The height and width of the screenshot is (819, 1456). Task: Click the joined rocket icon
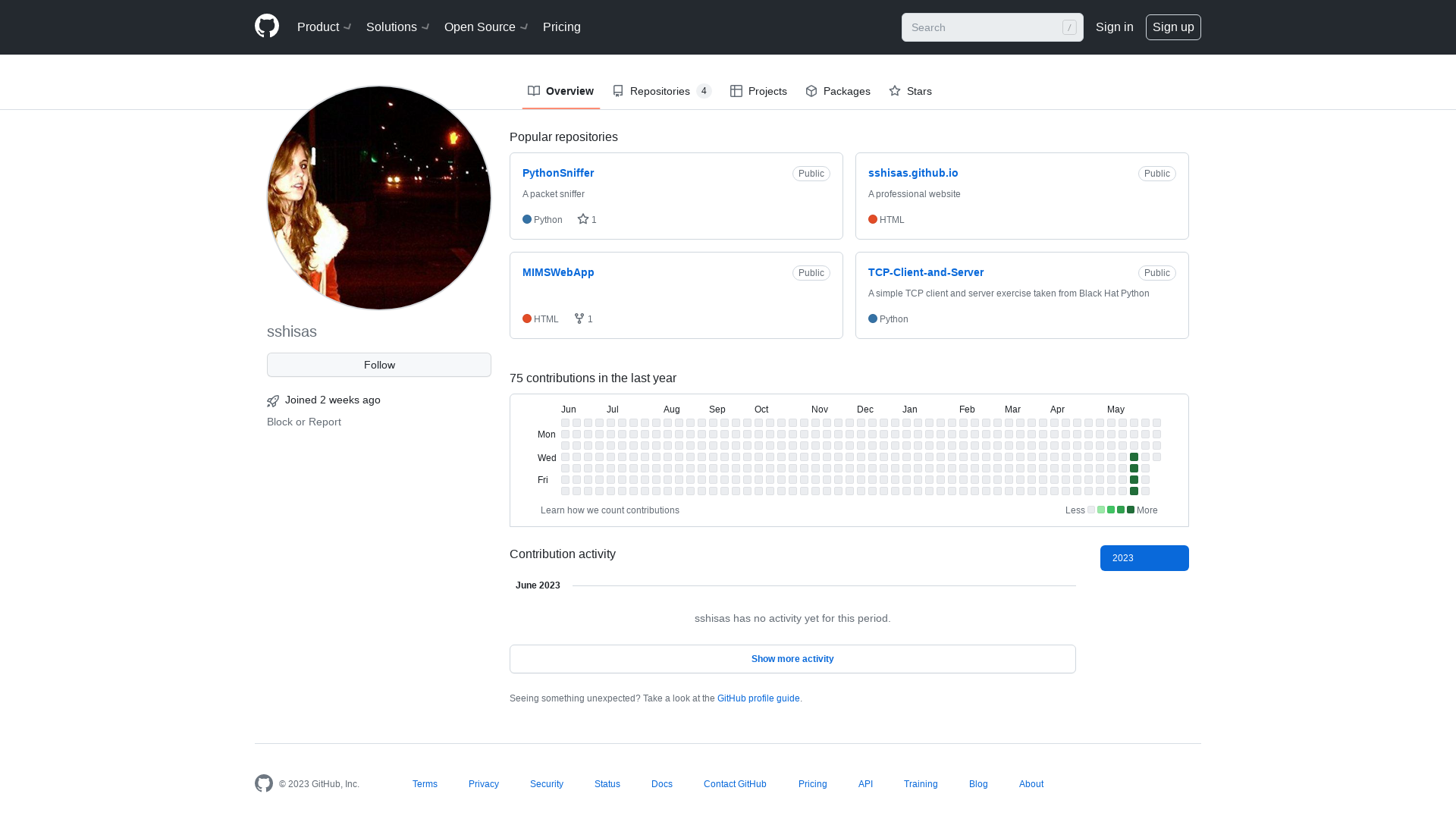point(273,401)
